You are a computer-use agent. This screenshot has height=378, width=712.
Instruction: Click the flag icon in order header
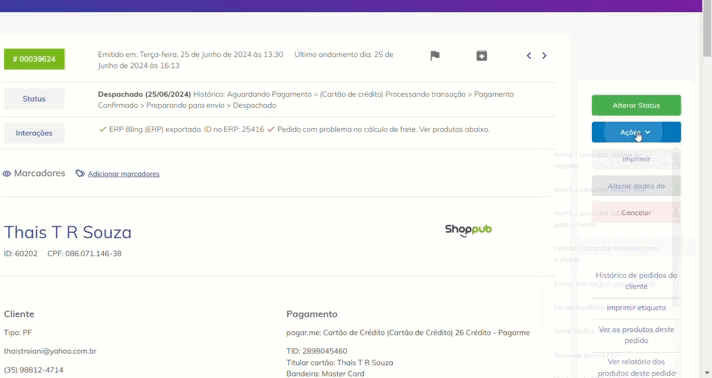click(435, 55)
